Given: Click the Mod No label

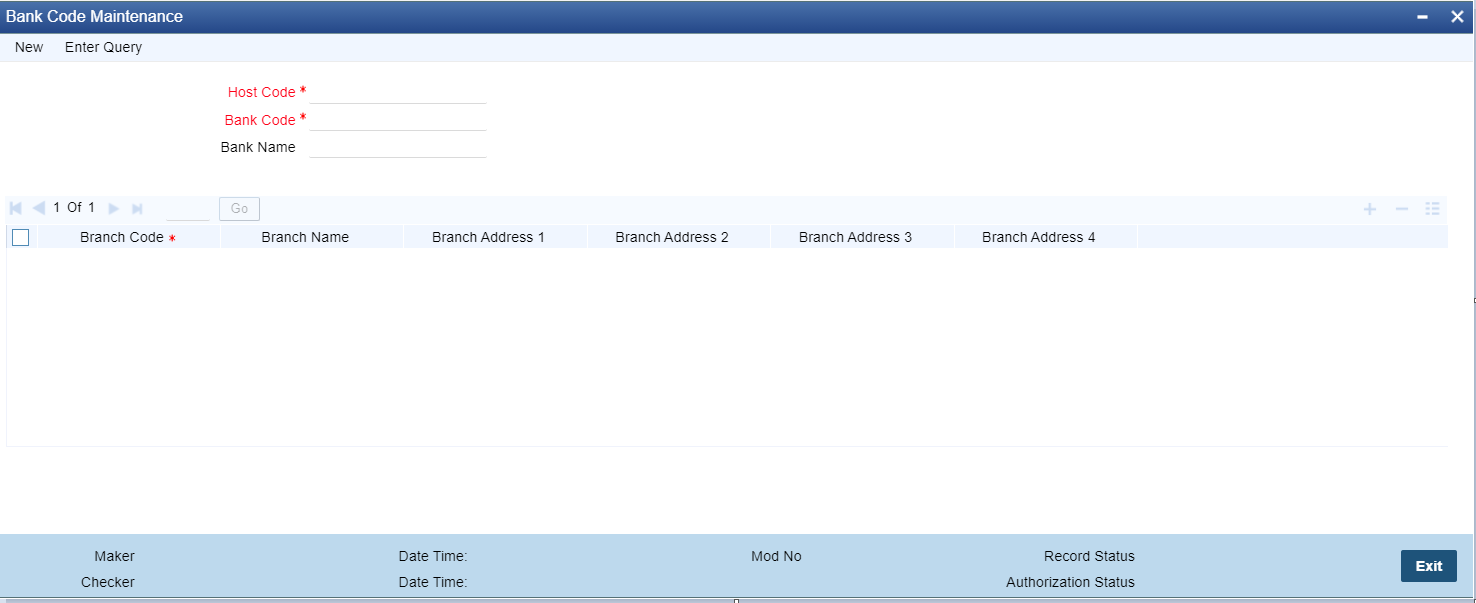Looking at the screenshot, I should (776, 556).
